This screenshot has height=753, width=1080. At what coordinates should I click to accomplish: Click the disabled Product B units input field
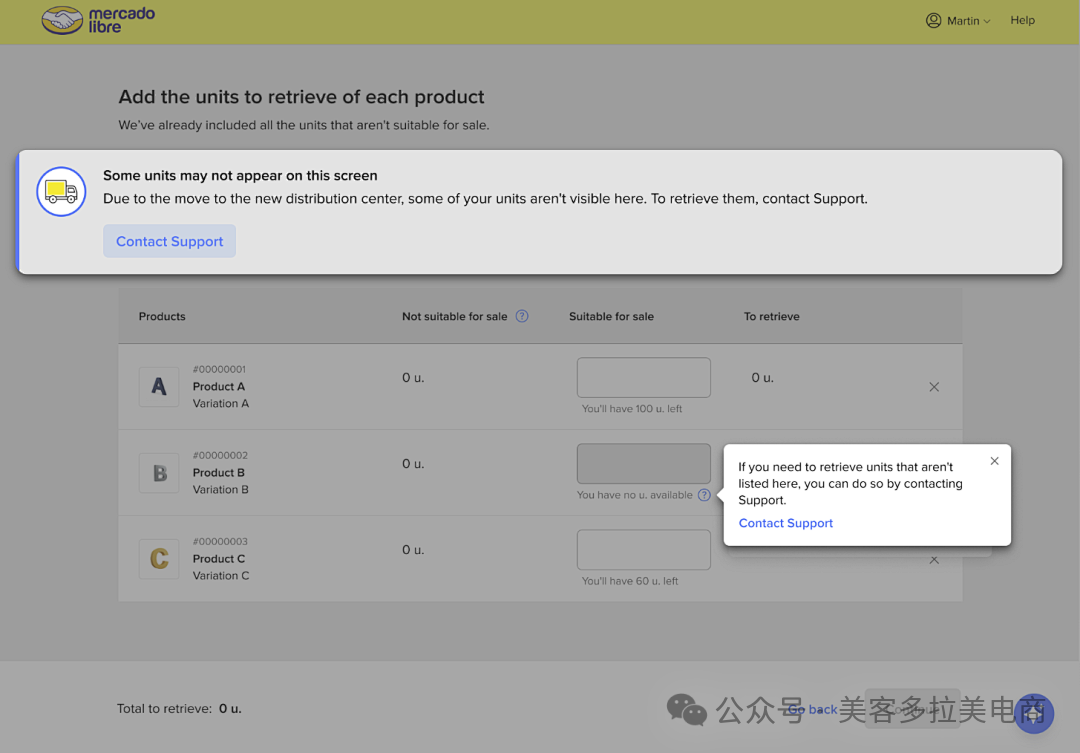coord(643,464)
